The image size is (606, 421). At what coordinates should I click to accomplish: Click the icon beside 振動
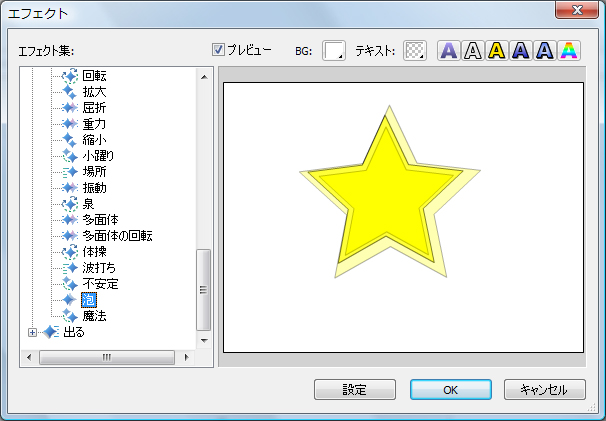[x=70, y=188]
